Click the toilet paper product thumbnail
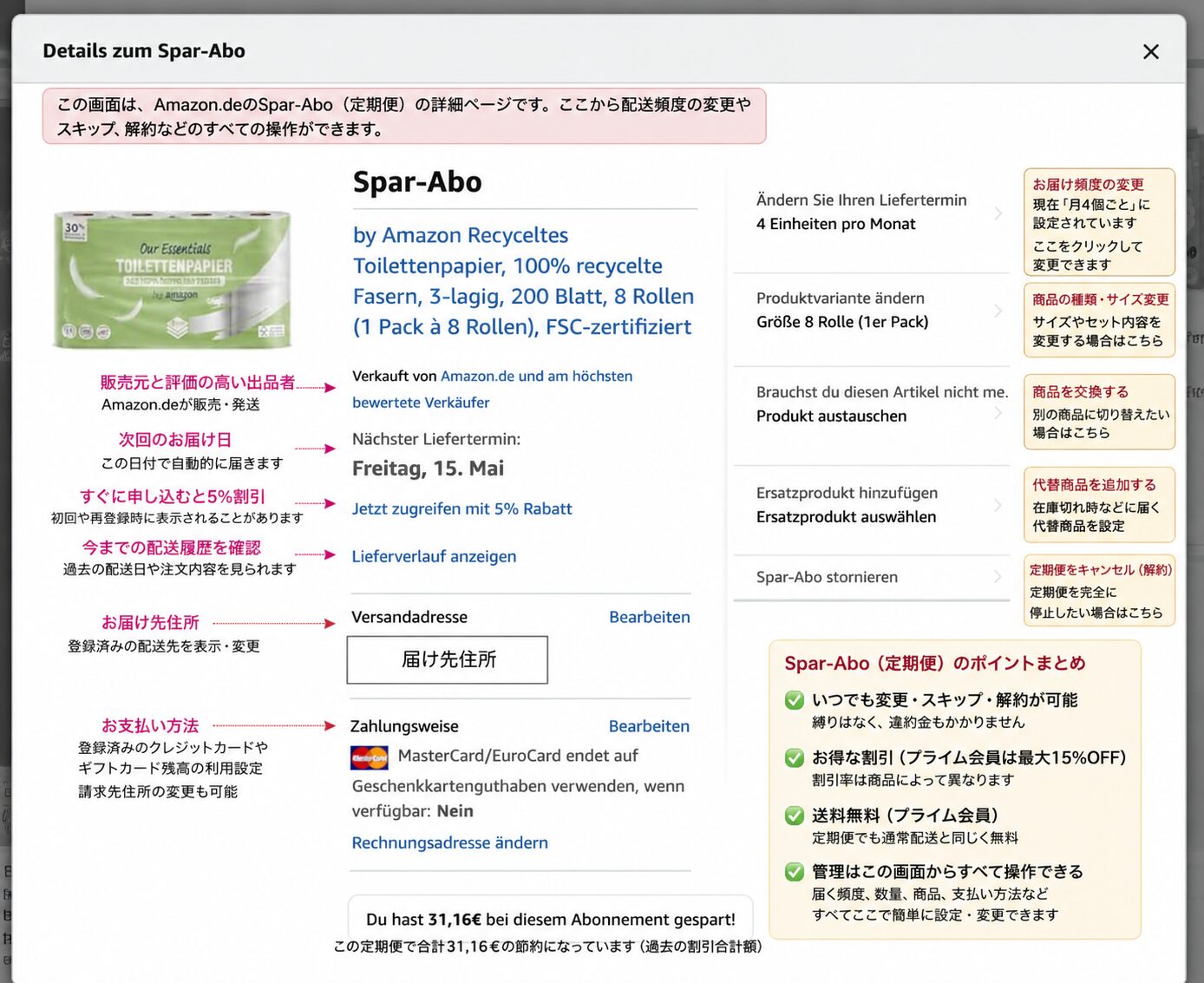Screen dimensions: 1204x983 click(173, 279)
